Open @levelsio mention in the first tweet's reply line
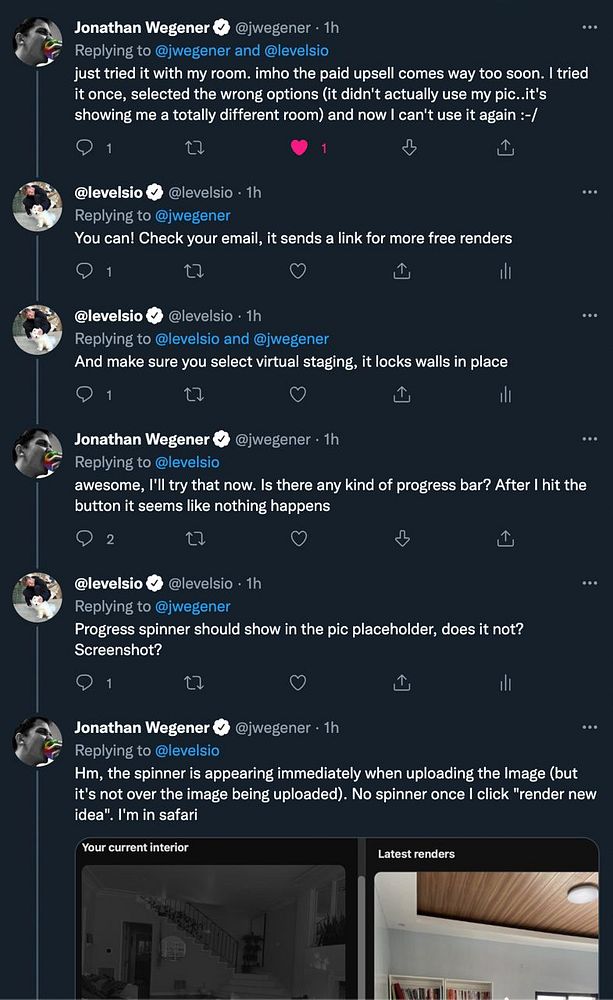Image resolution: width=613 pixels, height=1000 pixels. click(297, 50)
